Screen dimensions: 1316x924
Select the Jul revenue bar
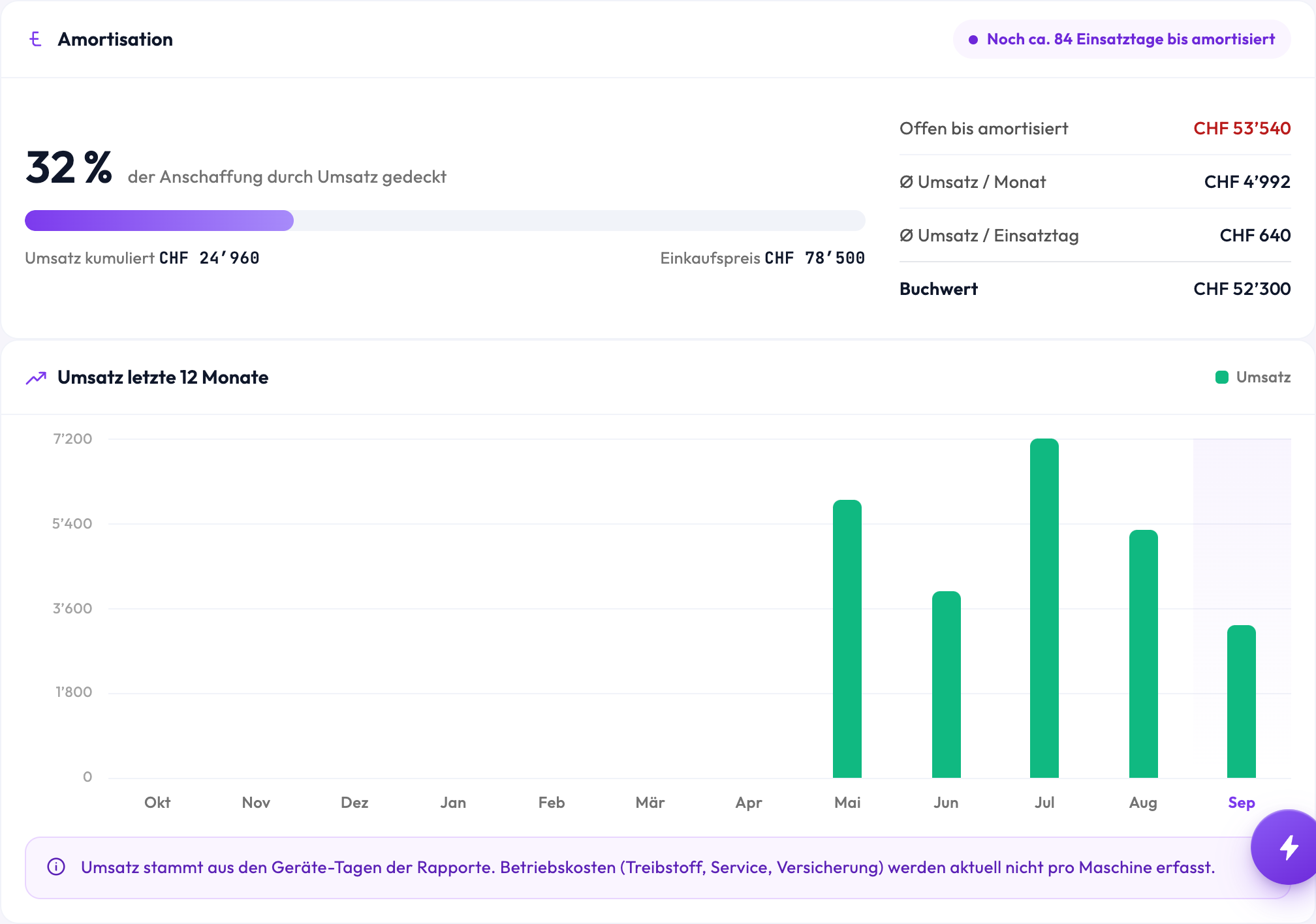tap(1044, 608)
